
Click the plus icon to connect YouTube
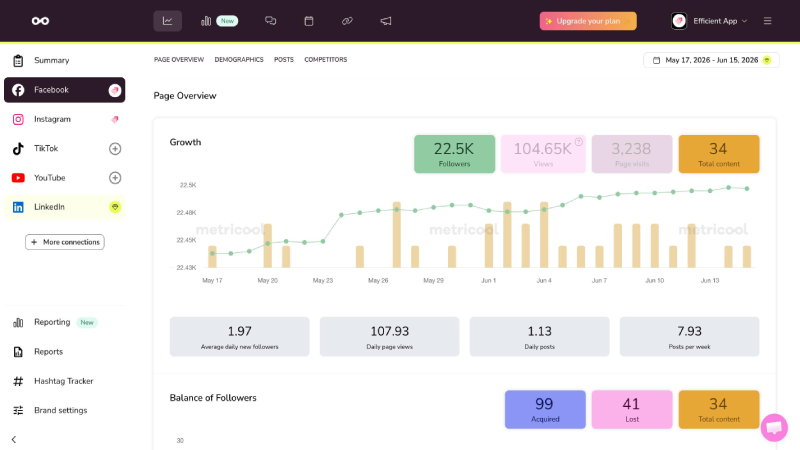click(x=115, y=178)
